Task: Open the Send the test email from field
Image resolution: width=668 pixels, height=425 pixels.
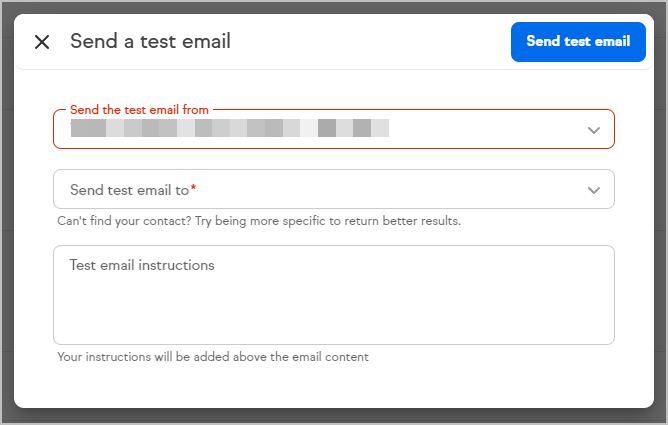Action: [334, 129]
